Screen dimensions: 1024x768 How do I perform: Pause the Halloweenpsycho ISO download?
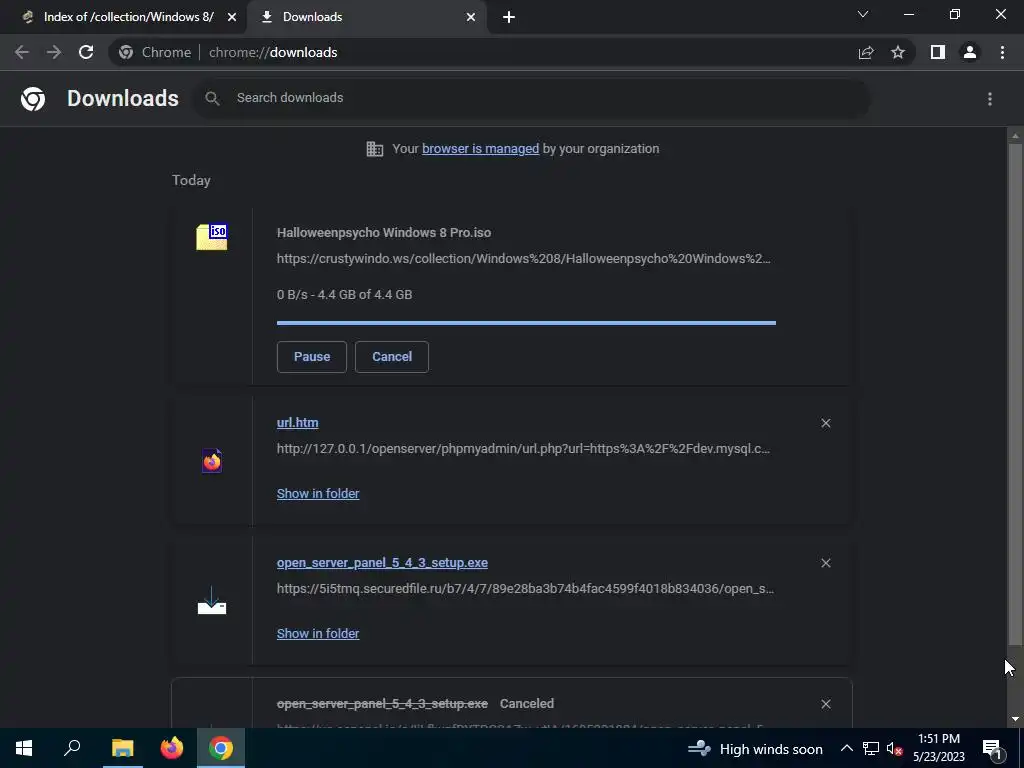(x=312, y=357)
